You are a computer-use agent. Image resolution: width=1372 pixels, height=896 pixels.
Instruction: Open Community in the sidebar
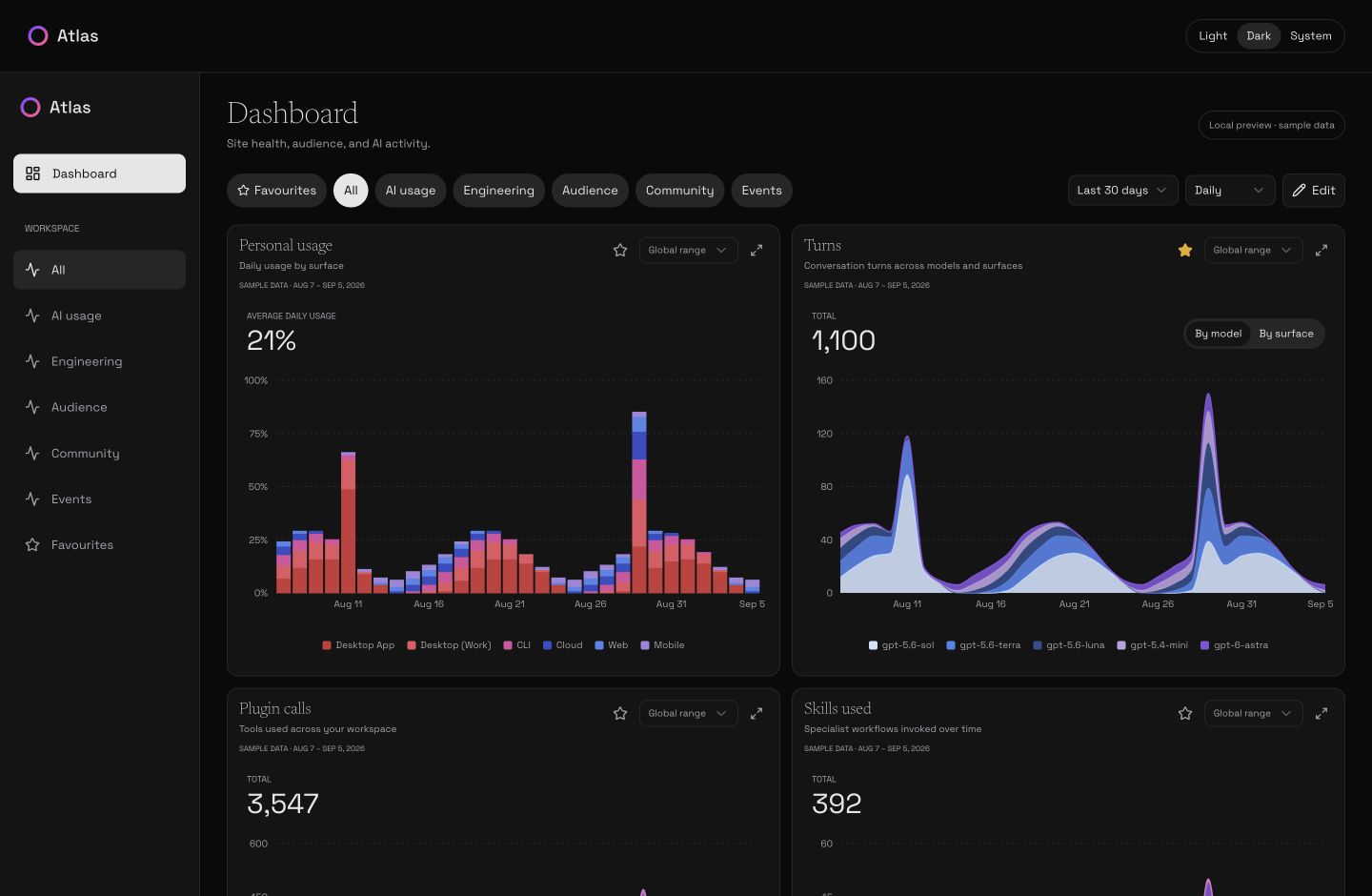click(x=99, y=453)
